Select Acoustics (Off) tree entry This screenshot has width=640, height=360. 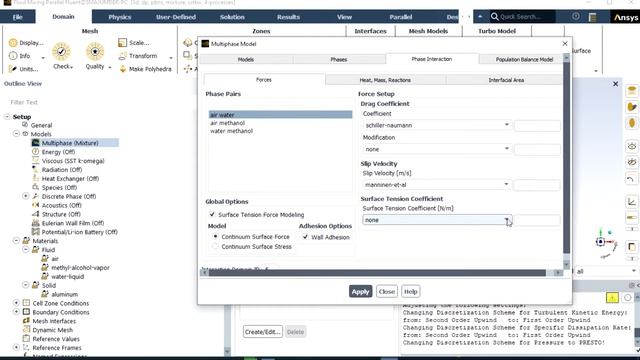tap(62, 205)
